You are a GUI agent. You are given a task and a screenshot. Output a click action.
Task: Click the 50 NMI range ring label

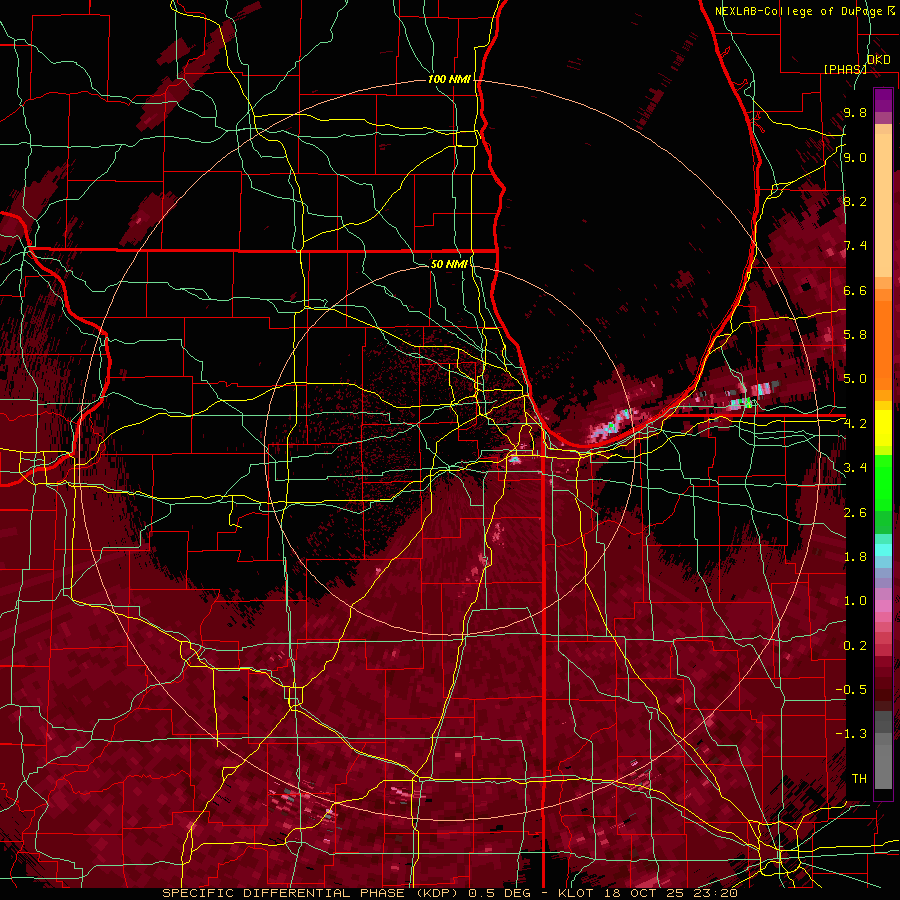(x=449, y=264)
